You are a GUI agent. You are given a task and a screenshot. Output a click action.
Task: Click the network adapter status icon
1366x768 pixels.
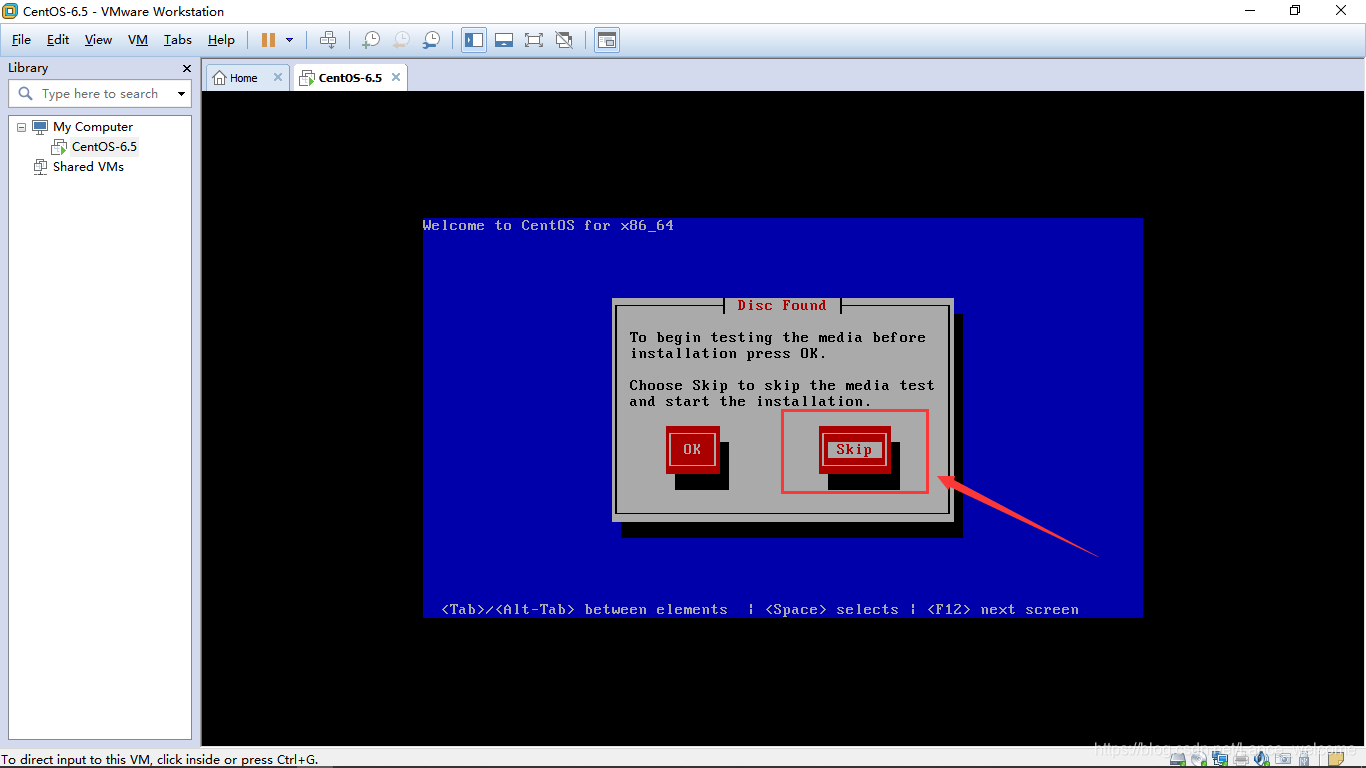(x=1220, y=759)
